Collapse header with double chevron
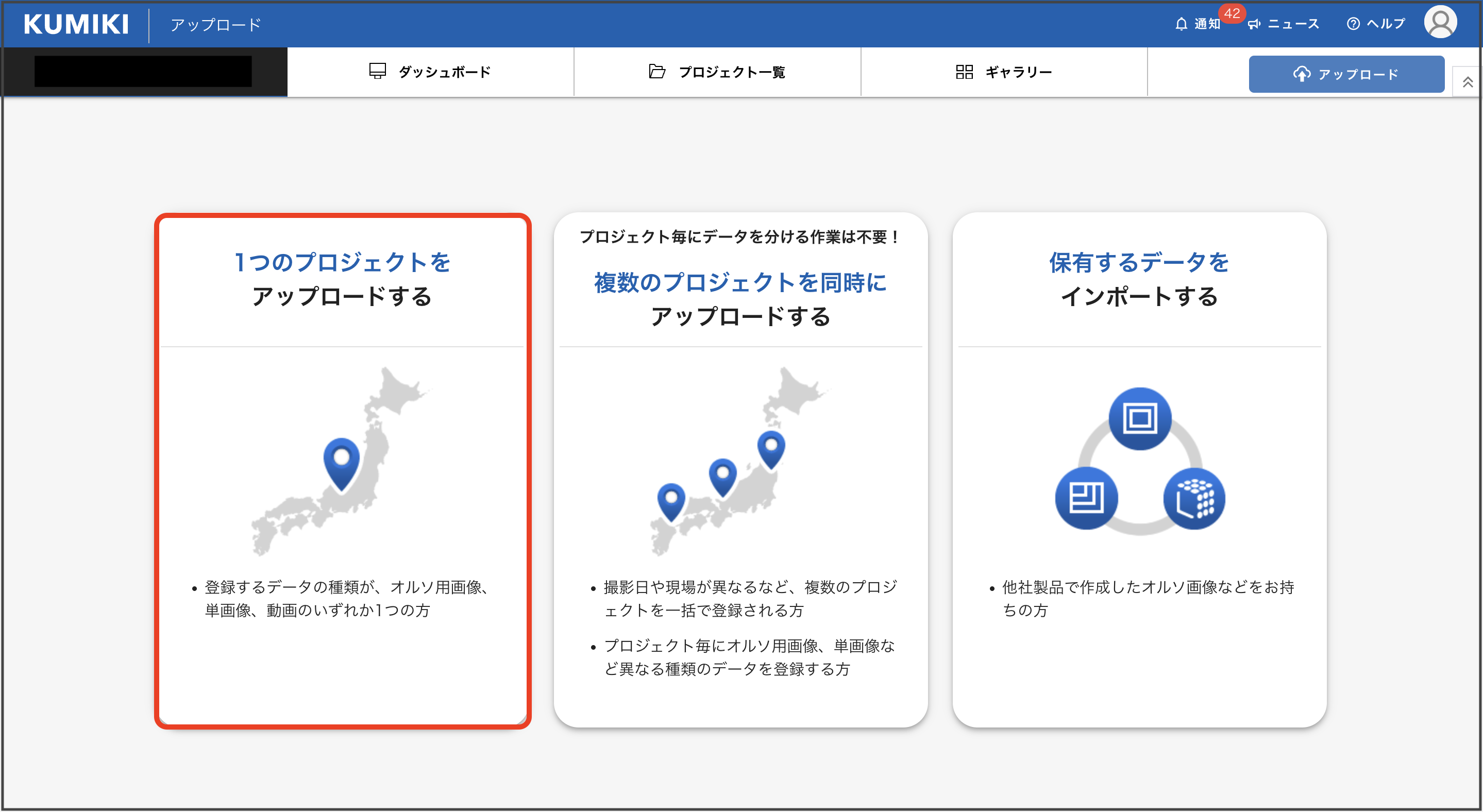1483x812 pixels. pos(1468,82)
